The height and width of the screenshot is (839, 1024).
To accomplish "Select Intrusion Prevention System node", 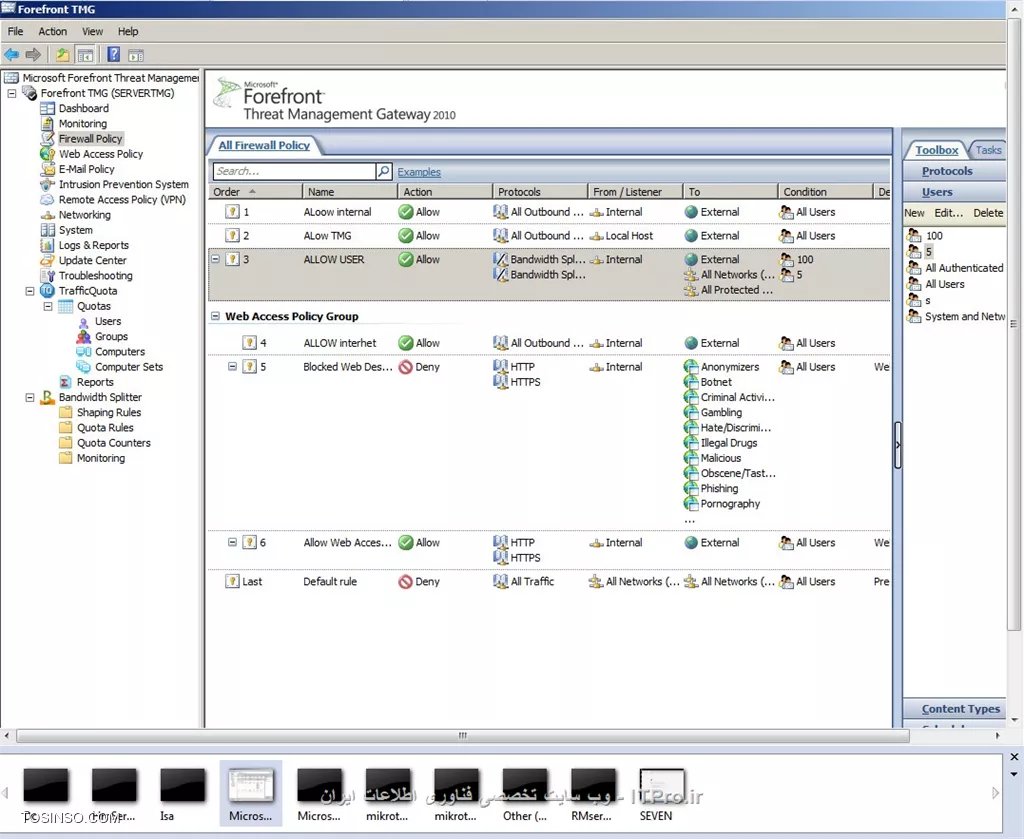I will [123, 184].
